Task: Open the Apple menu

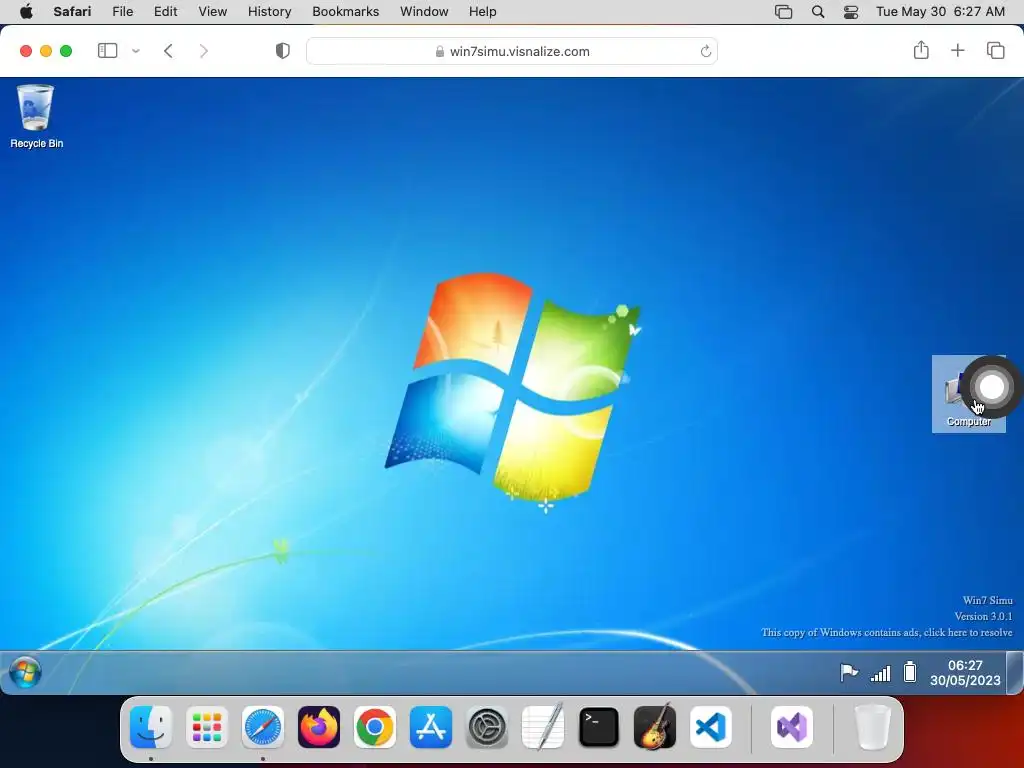Action: point(26,11)
